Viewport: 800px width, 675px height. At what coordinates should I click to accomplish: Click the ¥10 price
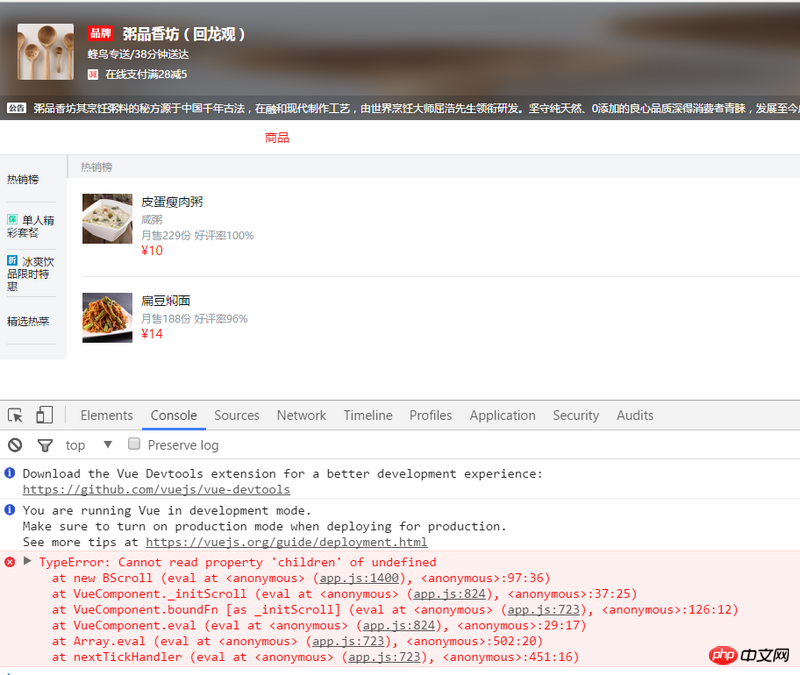[x=152, y=251]
